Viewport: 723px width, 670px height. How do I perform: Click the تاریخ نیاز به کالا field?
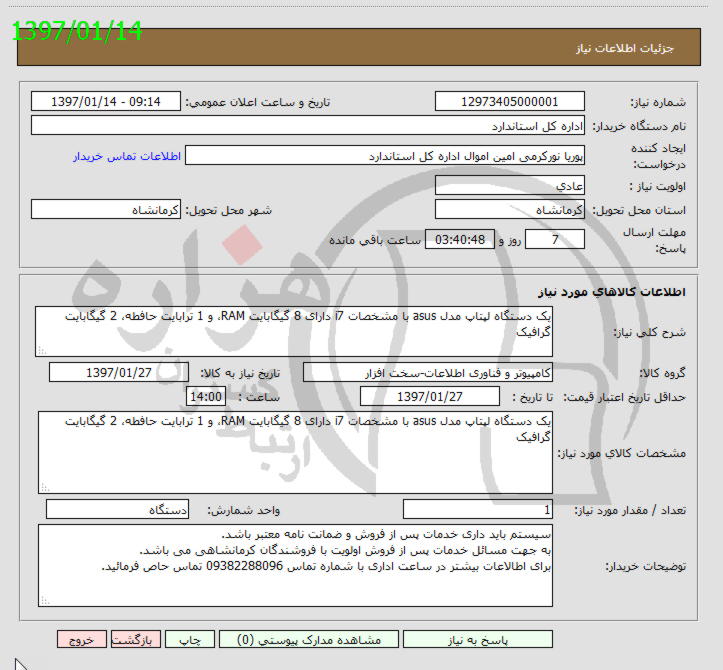[x=119, y=373]
